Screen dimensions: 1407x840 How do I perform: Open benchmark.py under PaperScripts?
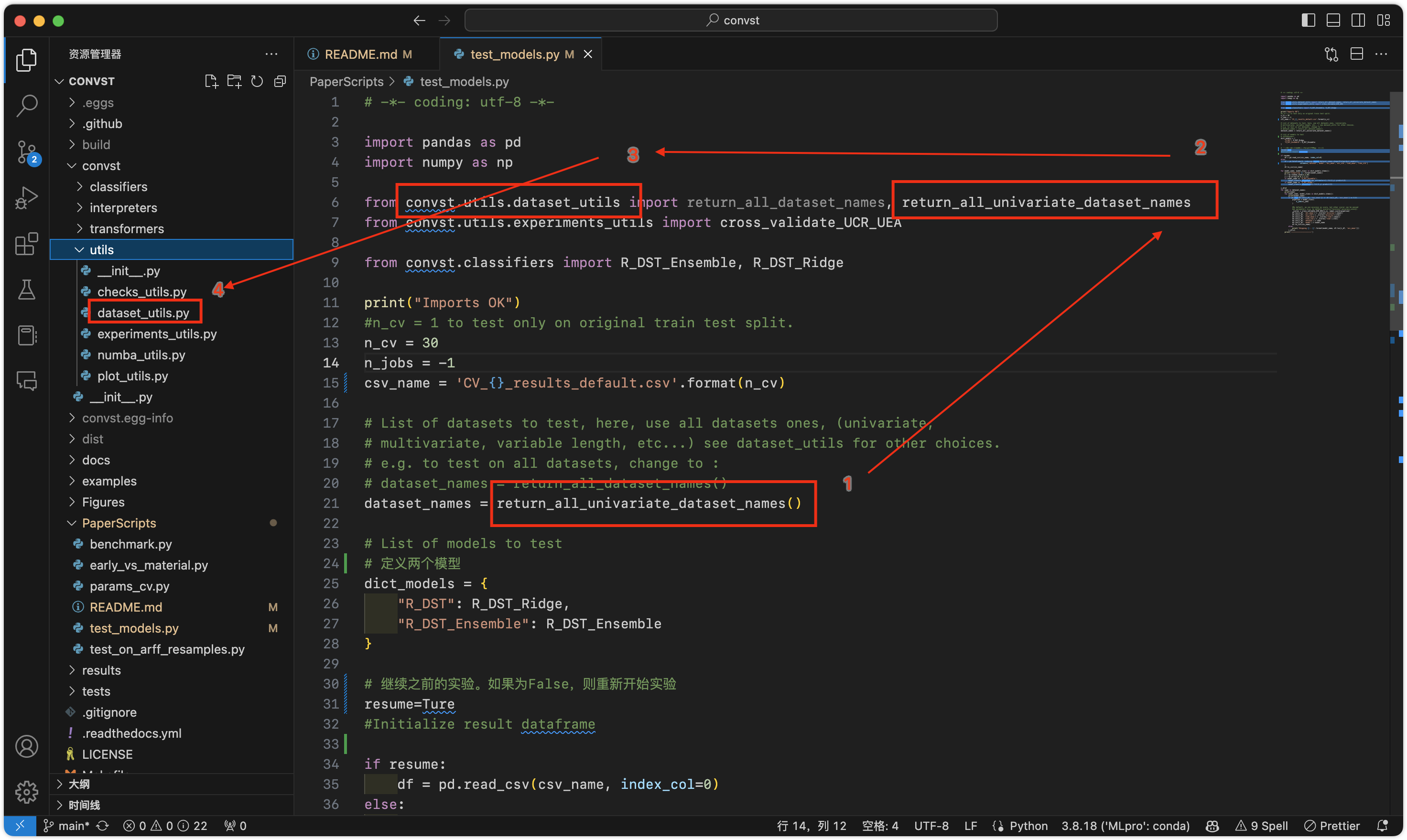click(131, 544)
